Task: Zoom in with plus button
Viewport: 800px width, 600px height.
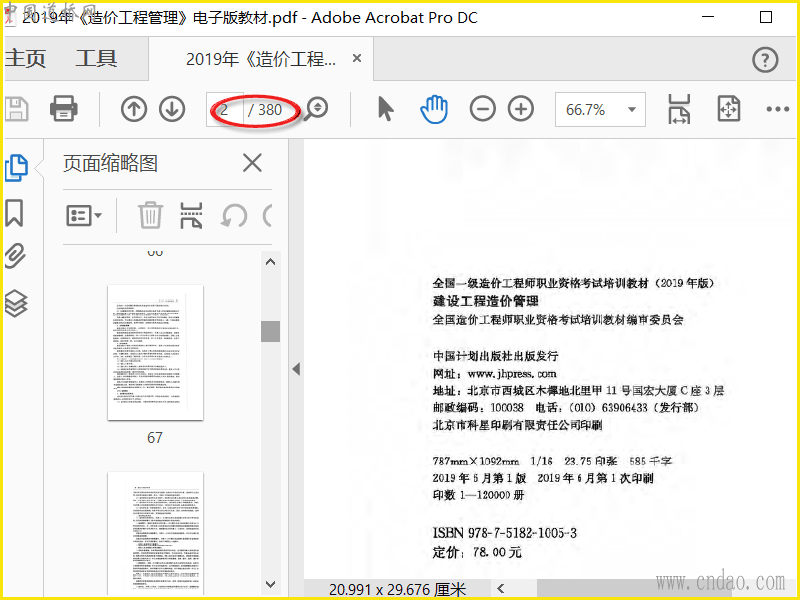Action: (521, 109)
